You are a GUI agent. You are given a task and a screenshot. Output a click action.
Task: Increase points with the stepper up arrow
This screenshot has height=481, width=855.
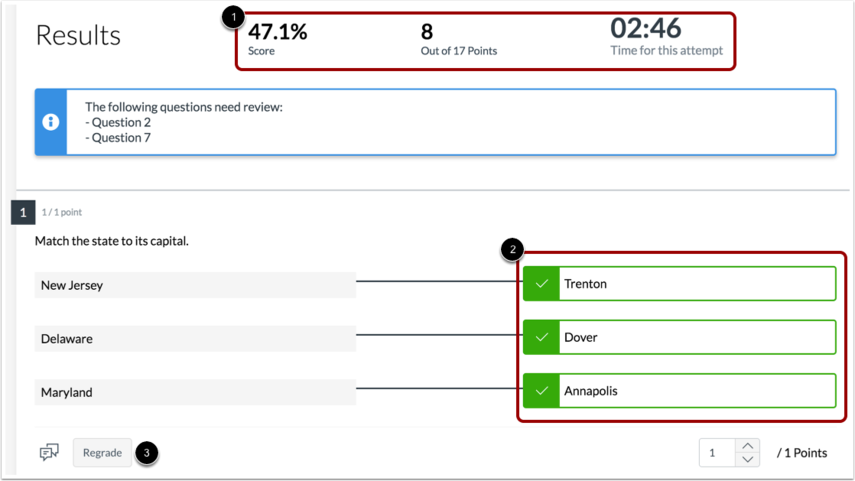point(747,446)
